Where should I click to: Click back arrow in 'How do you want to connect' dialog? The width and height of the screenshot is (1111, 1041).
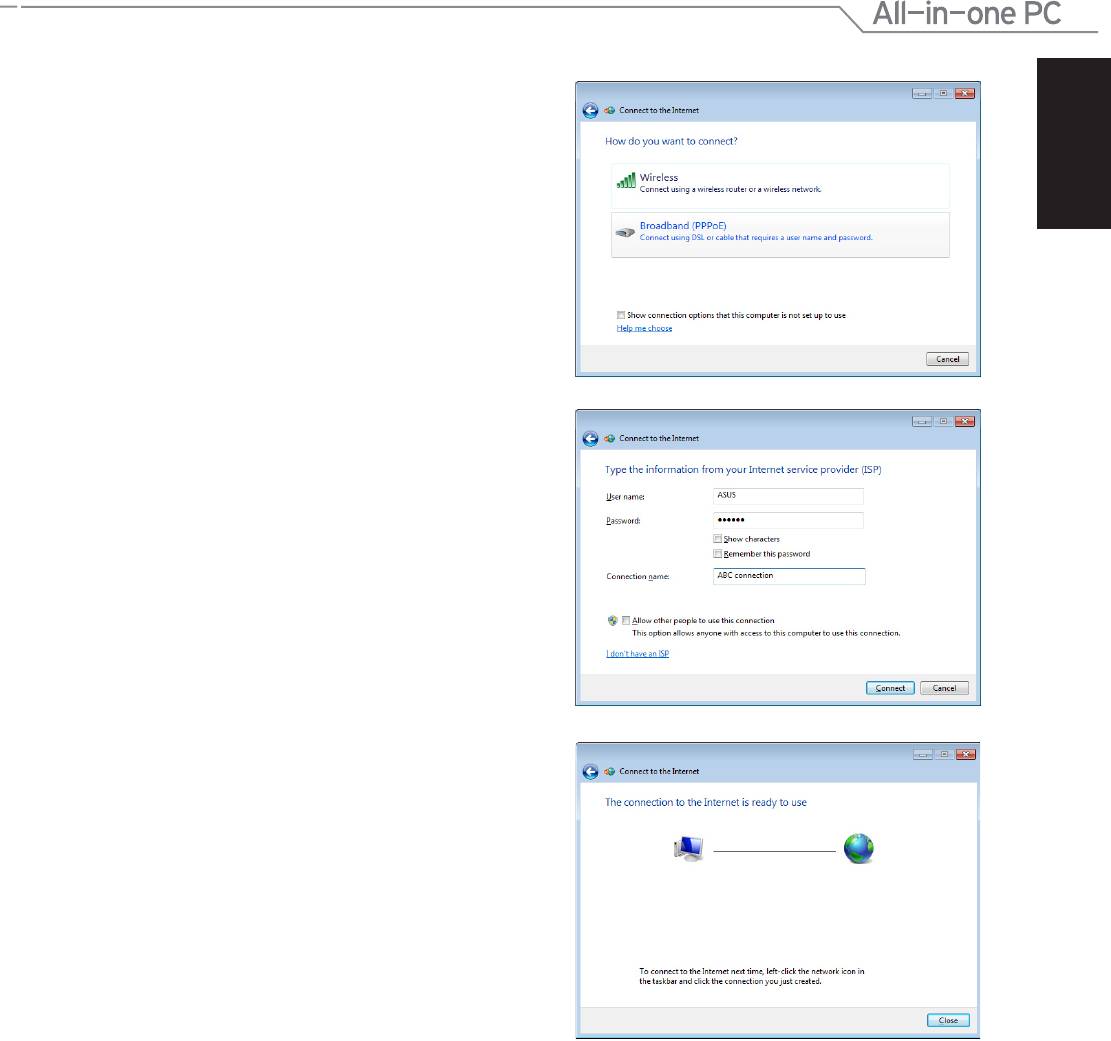[x=590, y=110]
